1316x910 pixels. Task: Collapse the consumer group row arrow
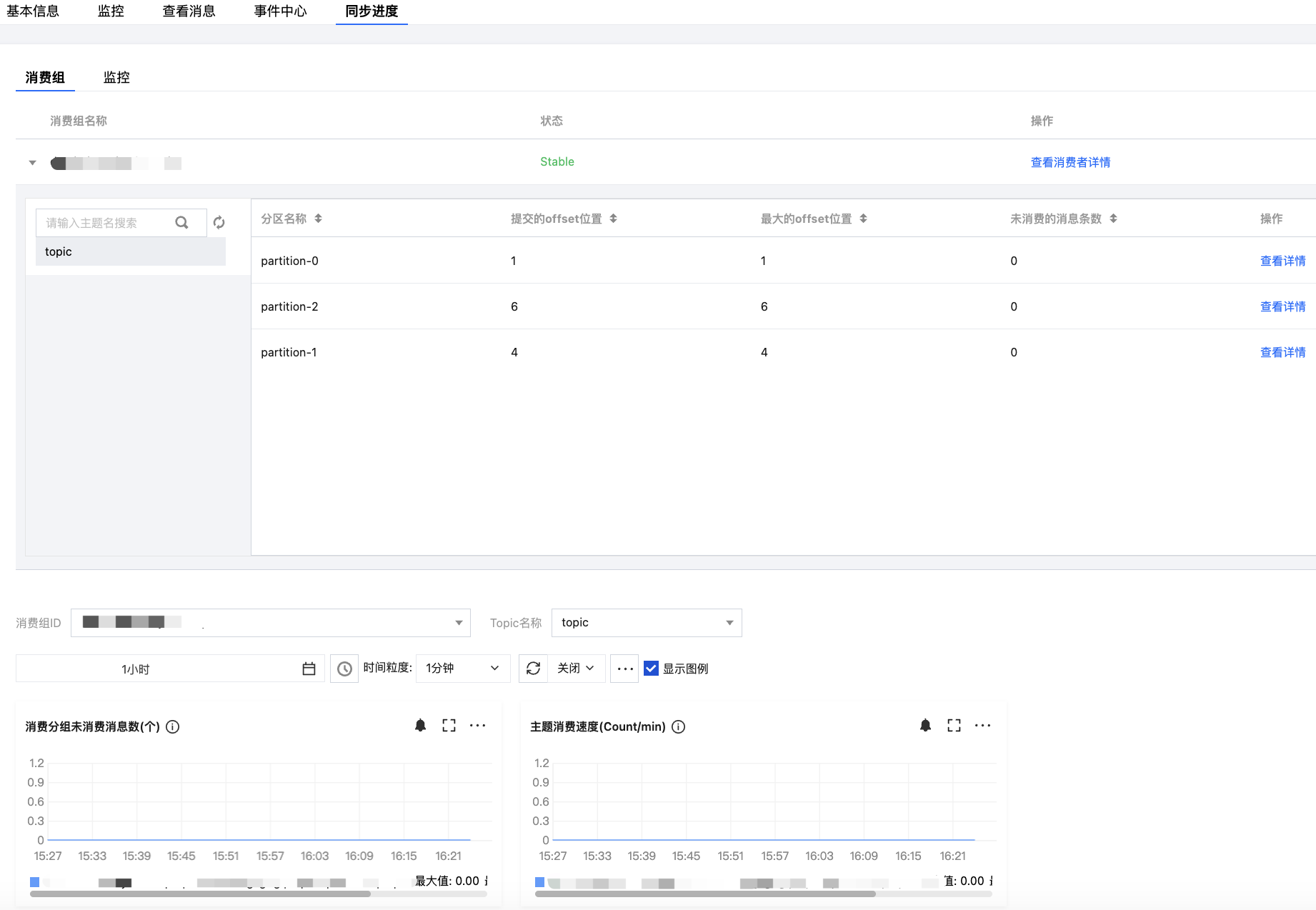click(32, 163)
